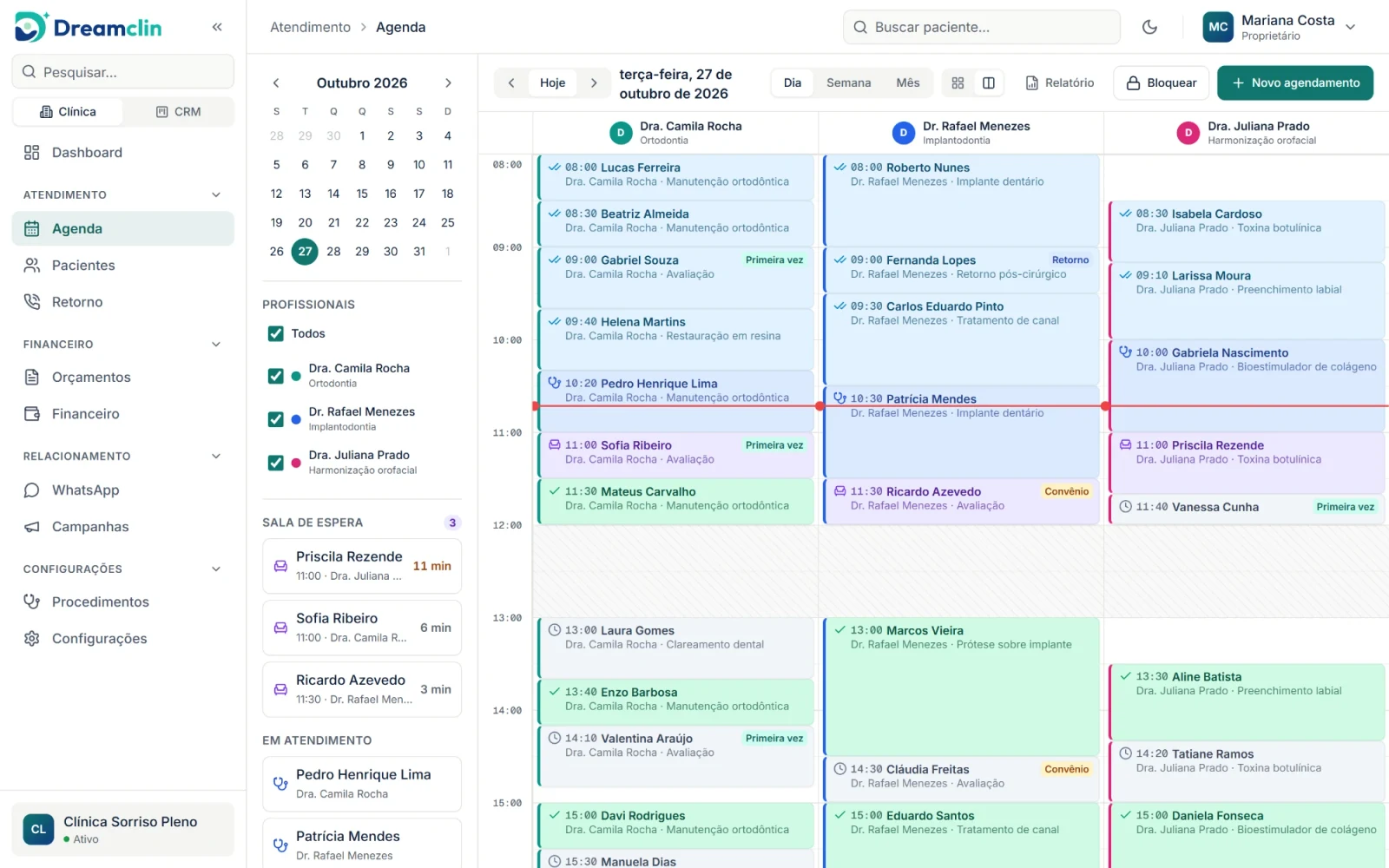Open WhatsApp chat bubble icon
Image resolution: width=1389 pixels, height=868 pixels.
click(32, 490)
